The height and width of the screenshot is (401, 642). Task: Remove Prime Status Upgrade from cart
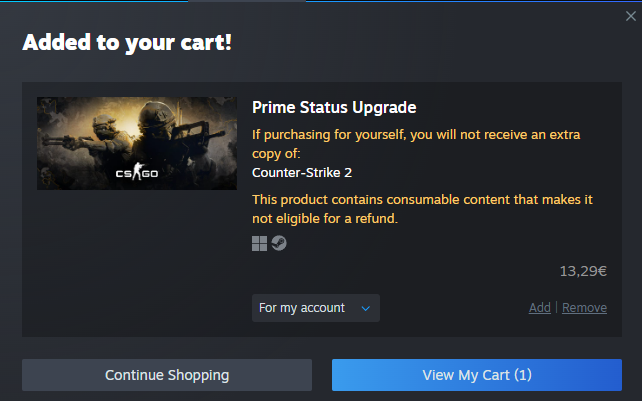(584, 308)
